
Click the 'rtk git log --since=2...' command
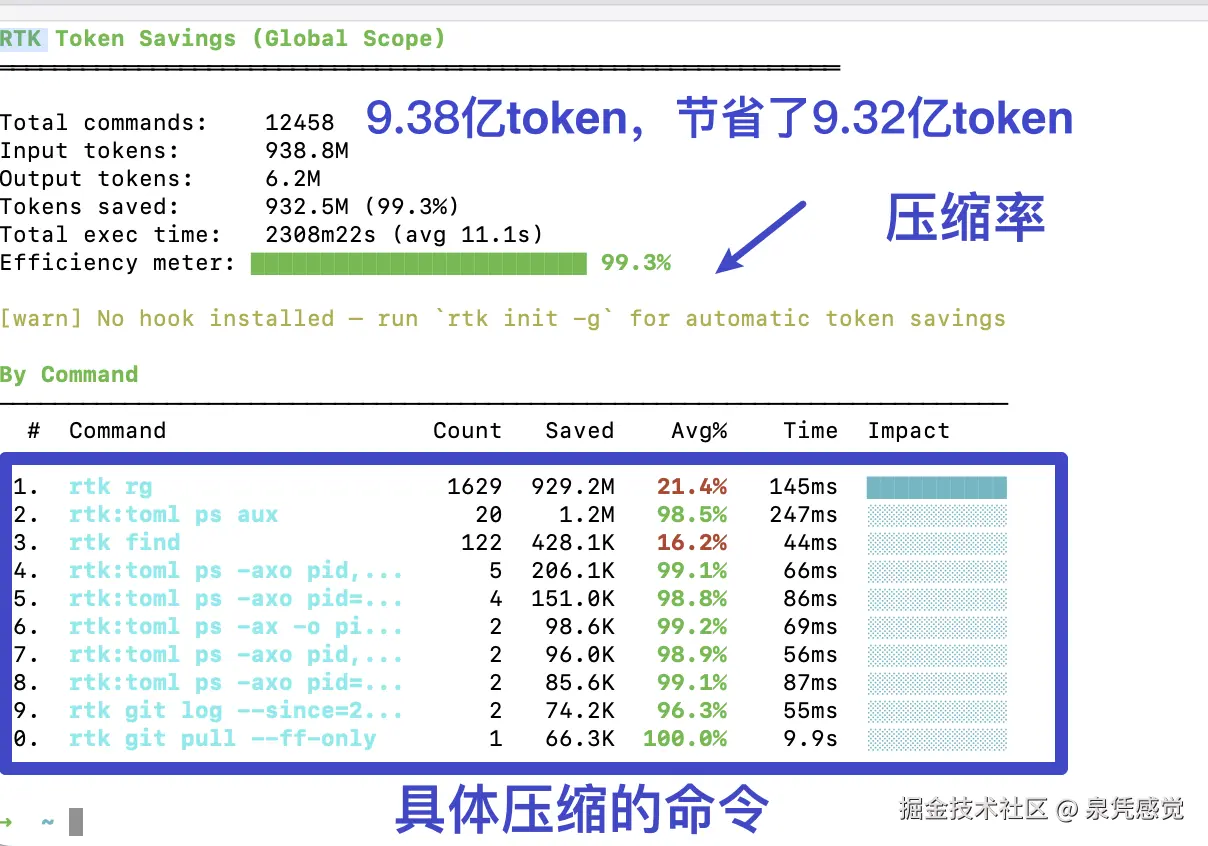(x=236, y=711)
